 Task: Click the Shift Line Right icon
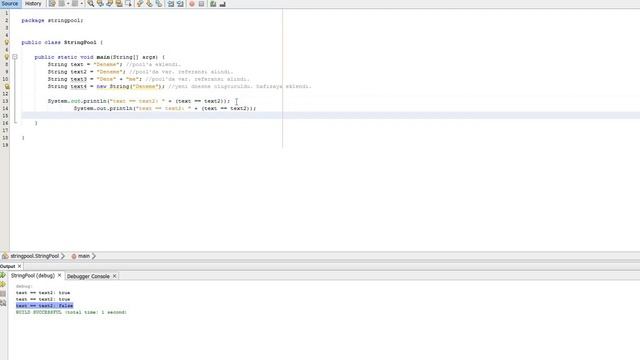click(180, 4)
